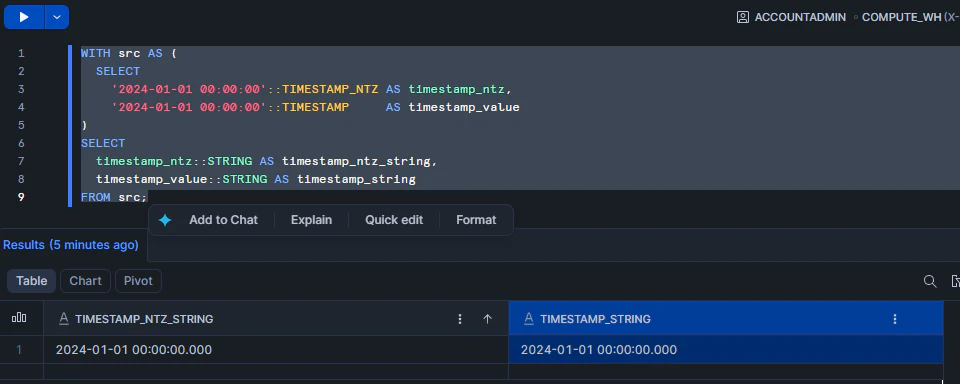This screenshot has height=384, width=960.
Task: Click the text-type icon in TIMESTAMP_STRING header
Action: pyautogui.click(x=529, y=318)
